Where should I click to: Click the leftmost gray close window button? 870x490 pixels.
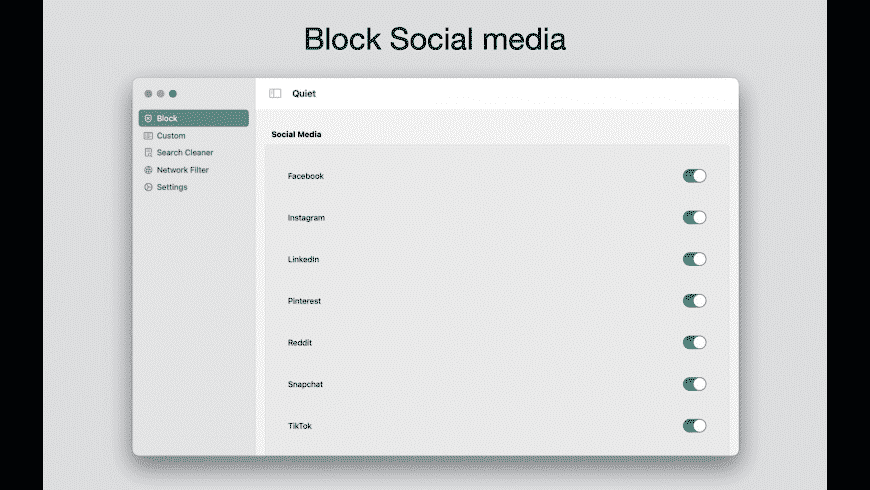(x=148, y=94)
